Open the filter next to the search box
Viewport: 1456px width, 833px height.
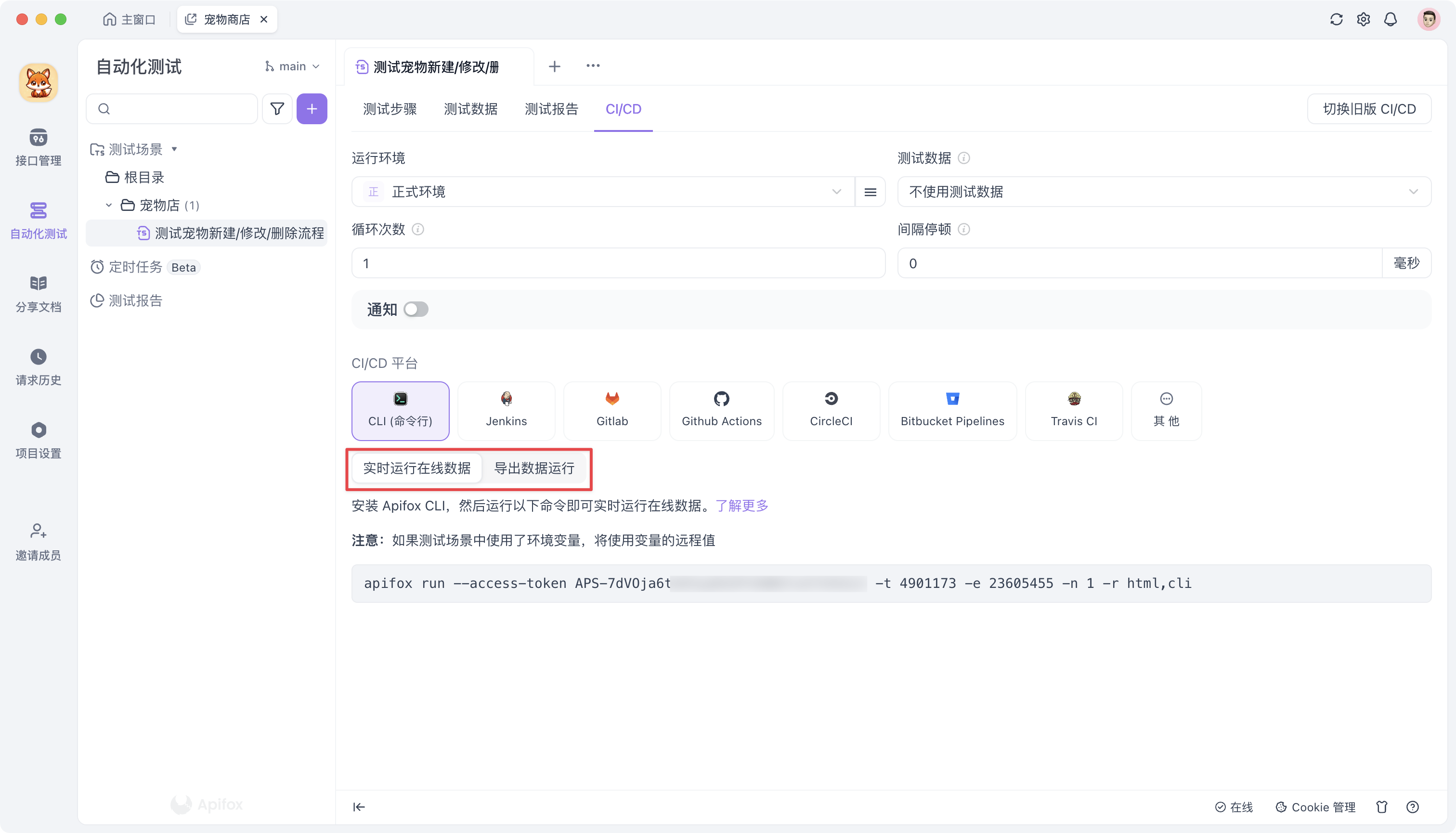coord(277,108)
